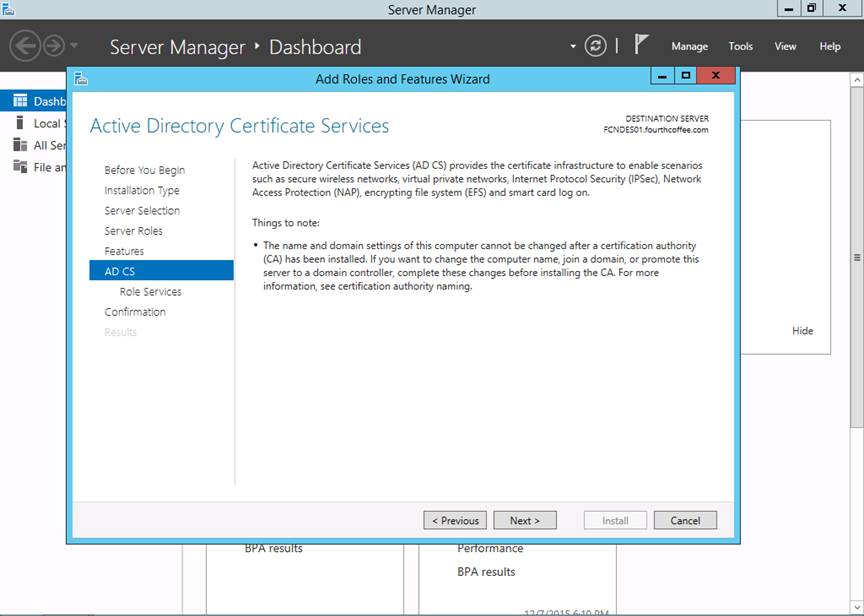864x616 pixels.
Task: Select the Dashboard icon in sidebar
Action: click(19, 101)
